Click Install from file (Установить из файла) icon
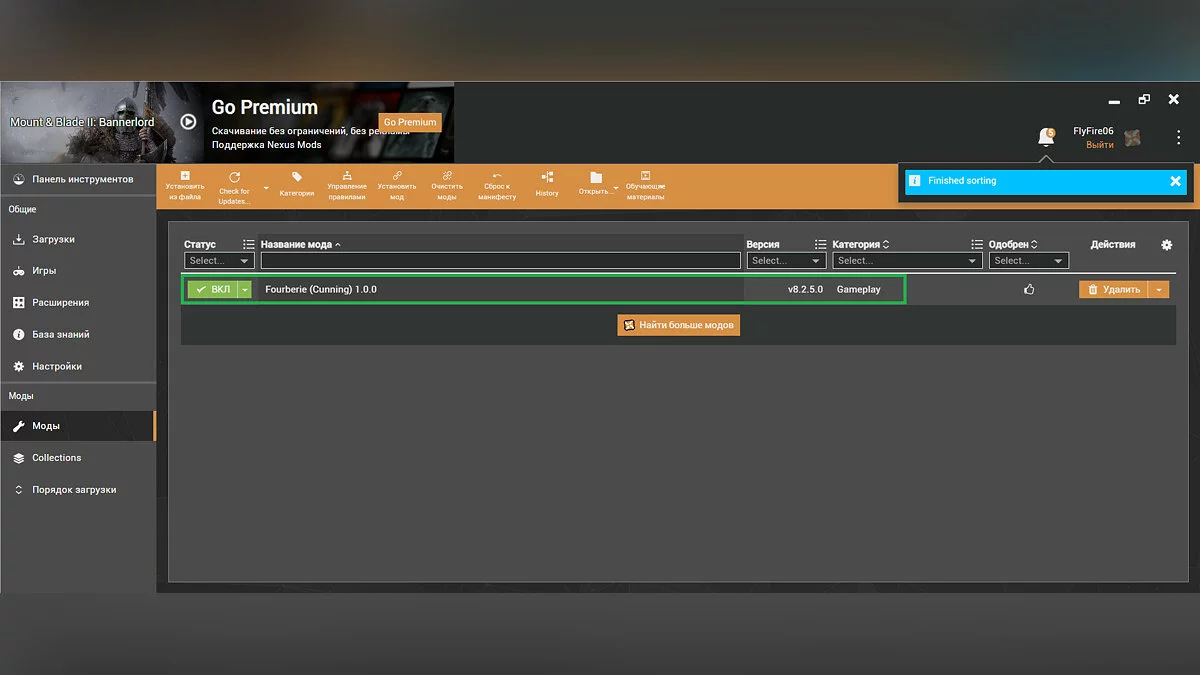The height and width of the screenshot is (675, 1200). point(185,176)
